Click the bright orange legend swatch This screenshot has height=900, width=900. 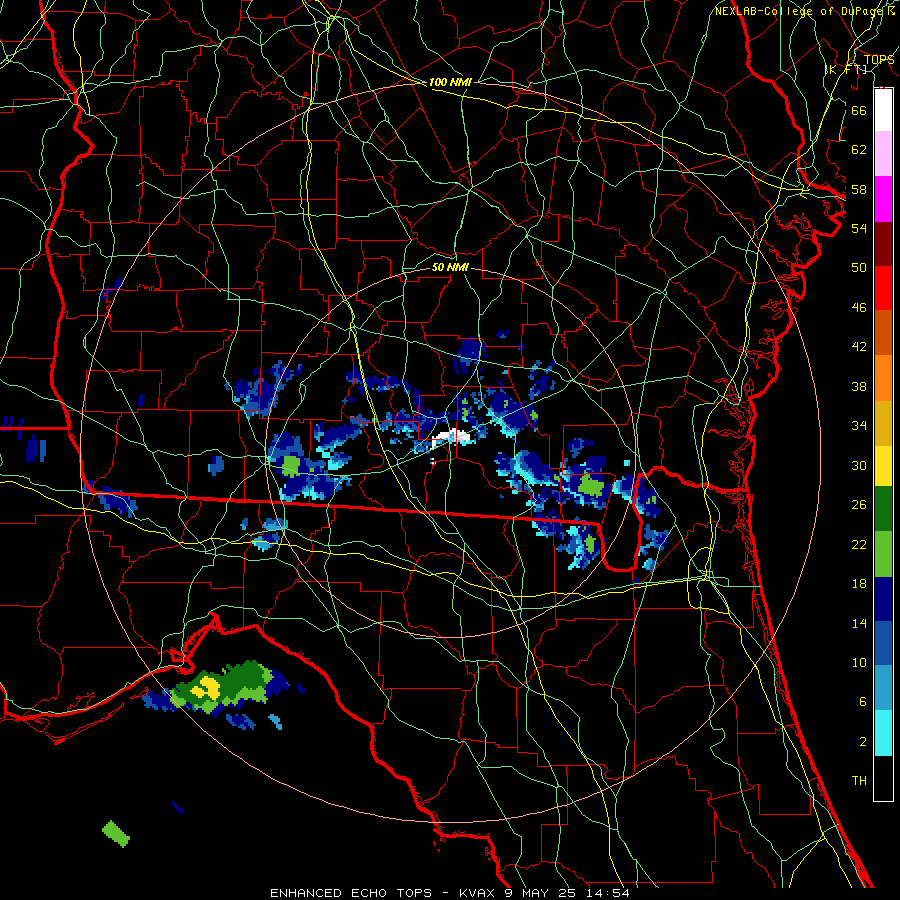883,378
